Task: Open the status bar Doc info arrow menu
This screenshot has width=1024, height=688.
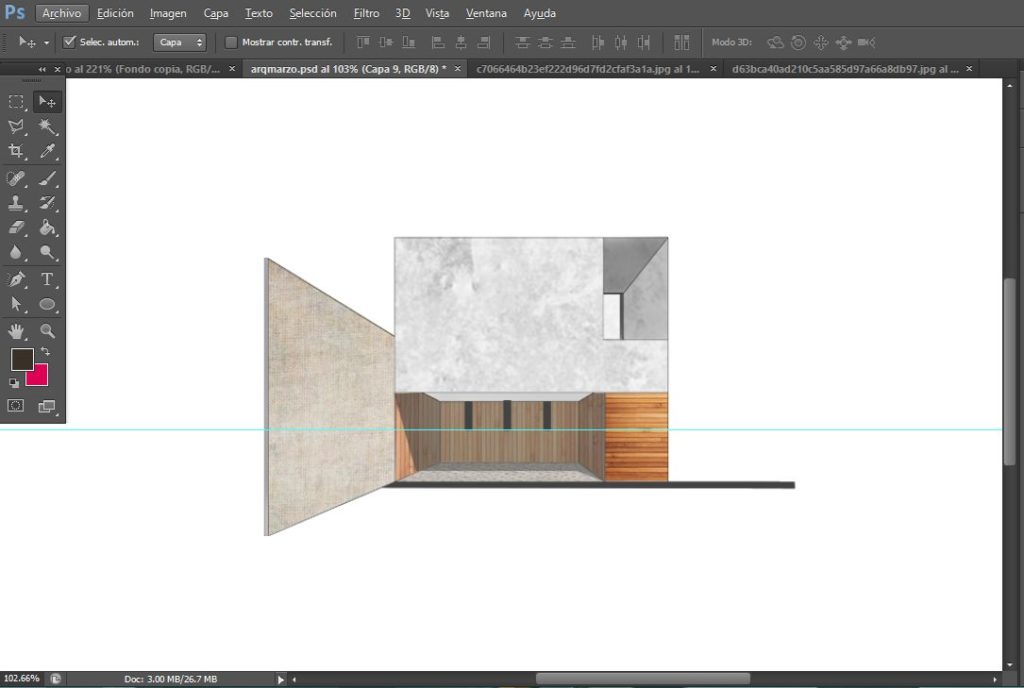Action: [281, 680]
